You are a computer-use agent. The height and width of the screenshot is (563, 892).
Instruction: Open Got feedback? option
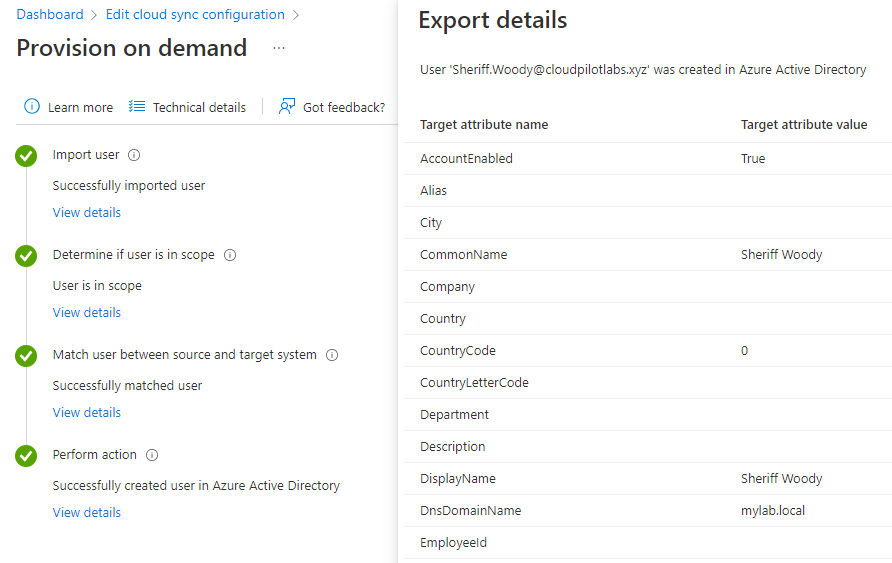344,107
